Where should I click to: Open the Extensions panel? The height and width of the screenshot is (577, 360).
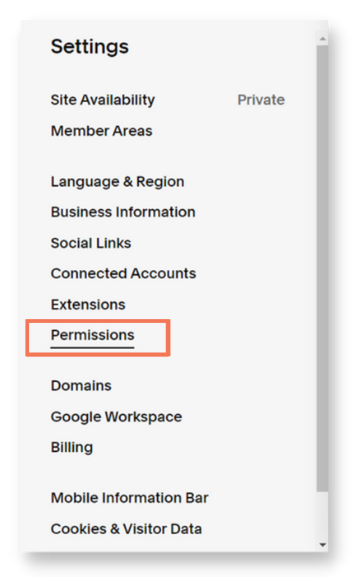[x=88, y=305]
